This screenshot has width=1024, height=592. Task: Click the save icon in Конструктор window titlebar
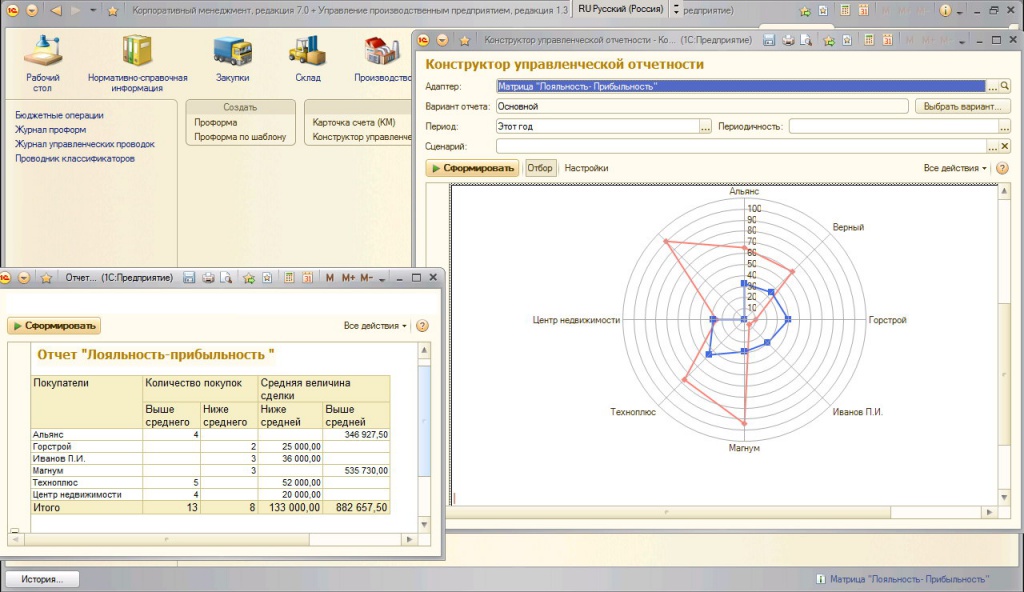pos(769,41)
